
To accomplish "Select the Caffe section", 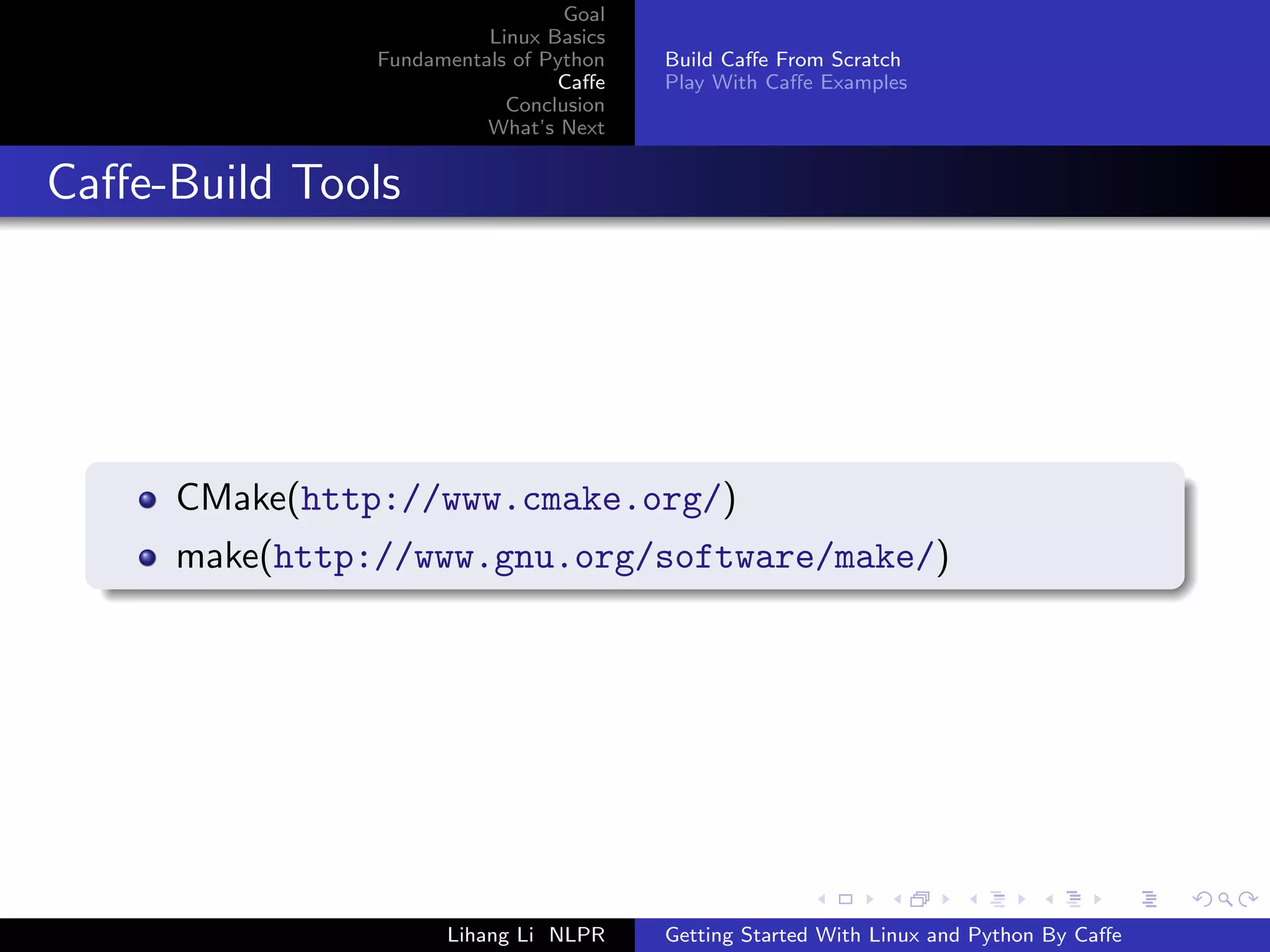I will (582, 82).
